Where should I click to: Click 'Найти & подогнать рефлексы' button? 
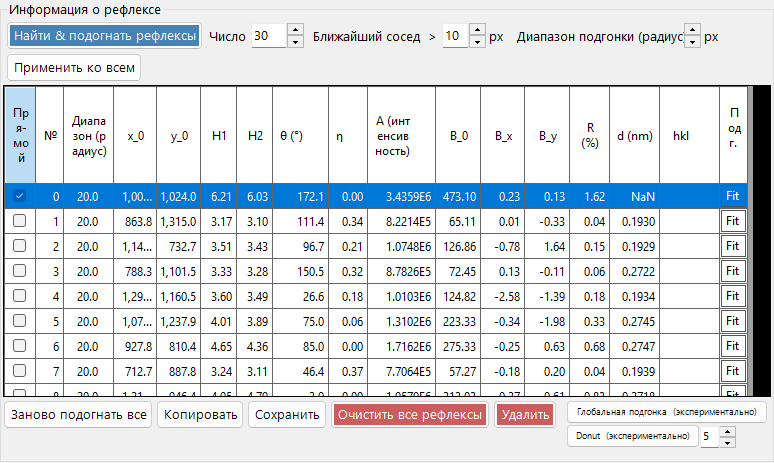(104, 36)
